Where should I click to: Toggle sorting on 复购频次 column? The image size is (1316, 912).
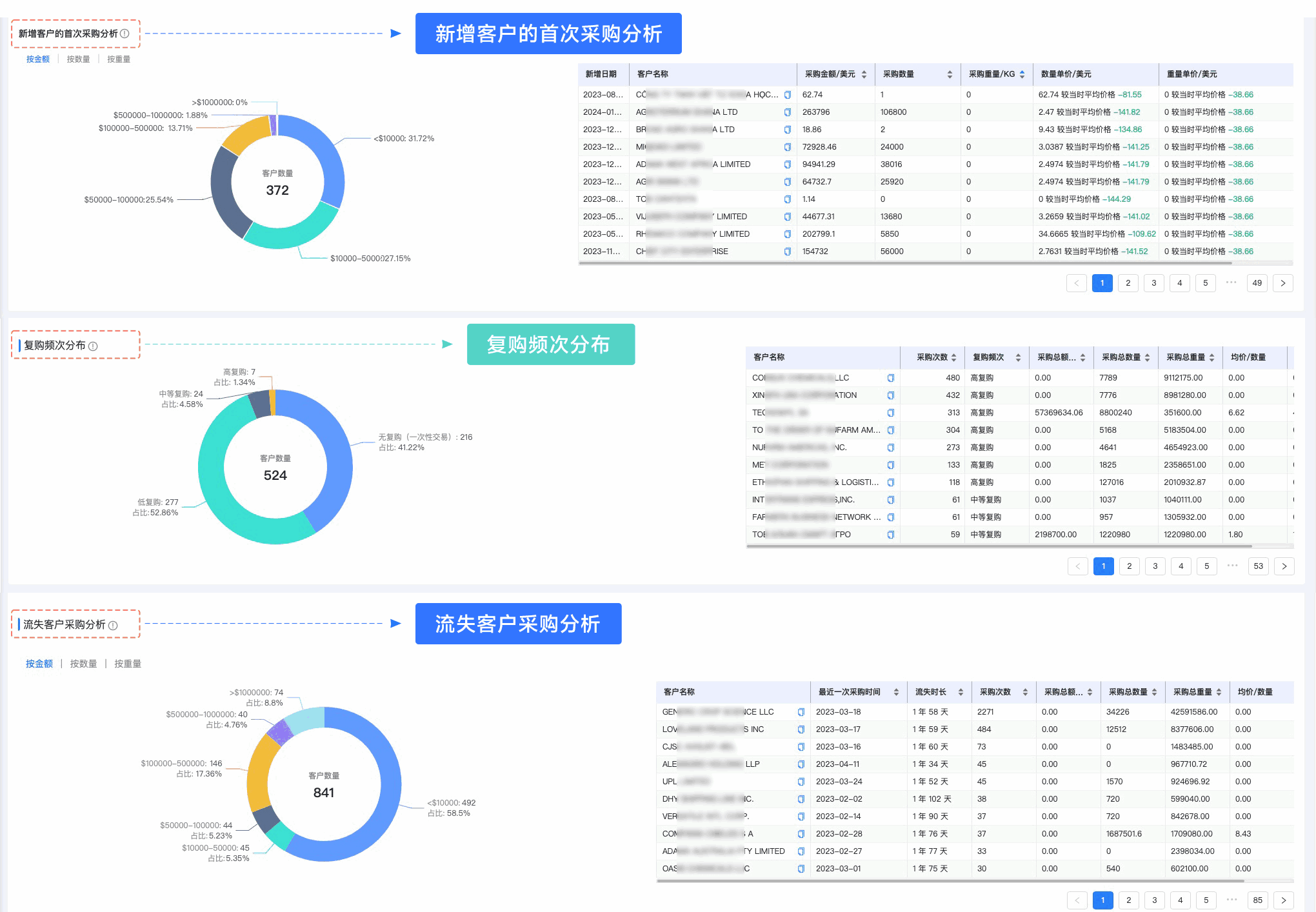pos(1017,357)
